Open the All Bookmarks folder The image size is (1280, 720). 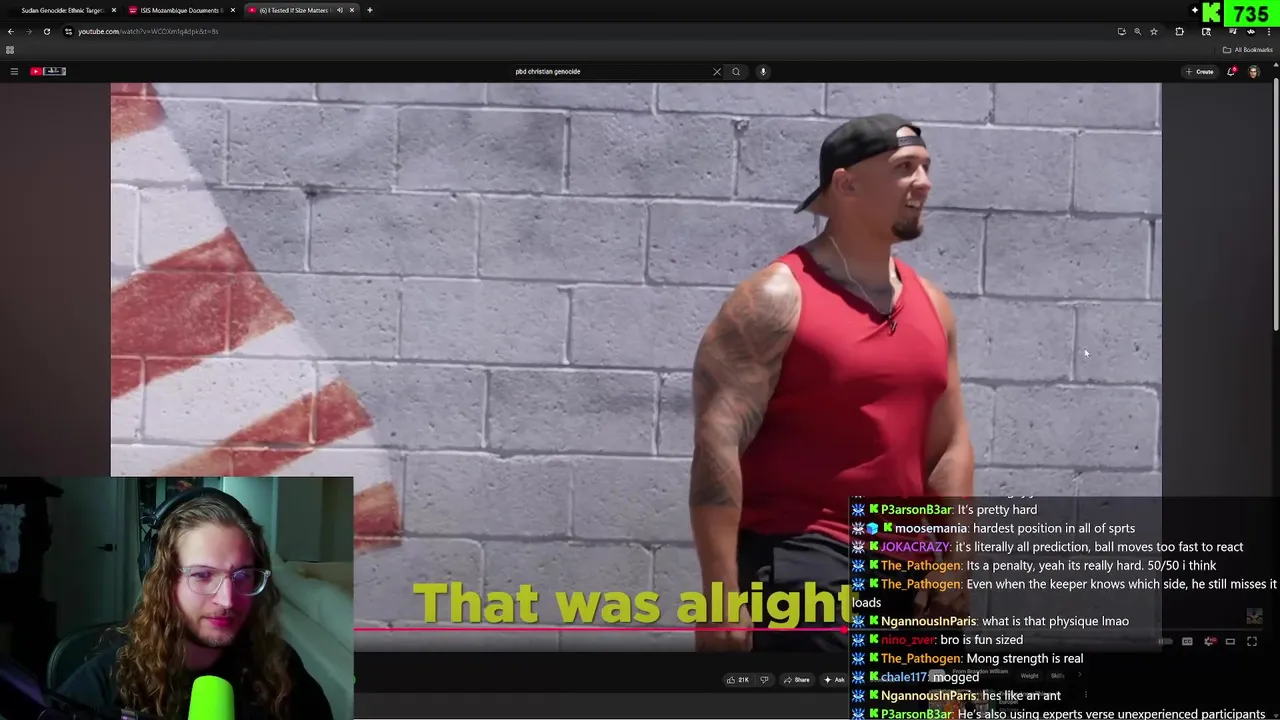click(x=1247, y=50)
